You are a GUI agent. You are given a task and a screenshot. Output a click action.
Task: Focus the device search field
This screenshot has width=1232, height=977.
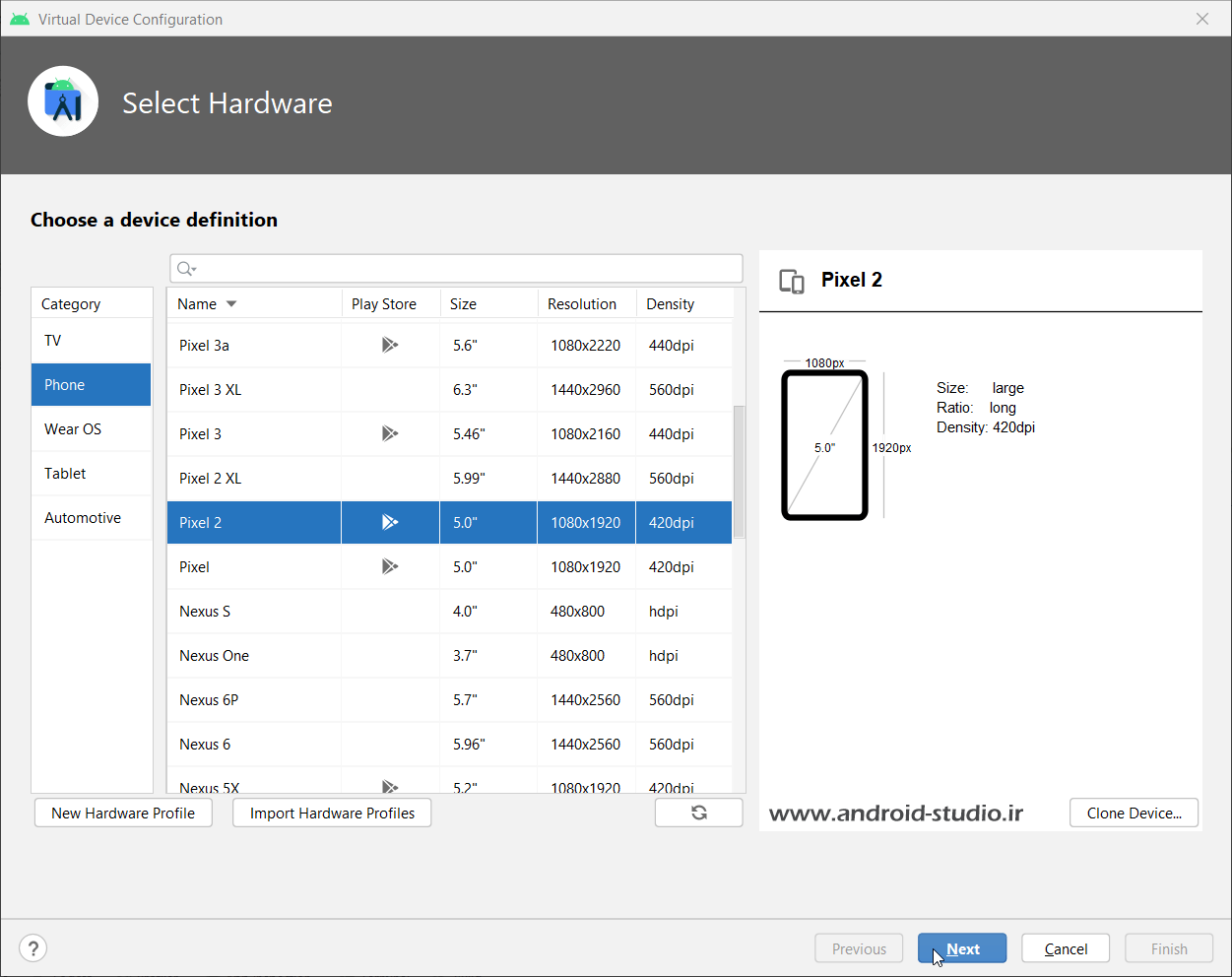456,269
